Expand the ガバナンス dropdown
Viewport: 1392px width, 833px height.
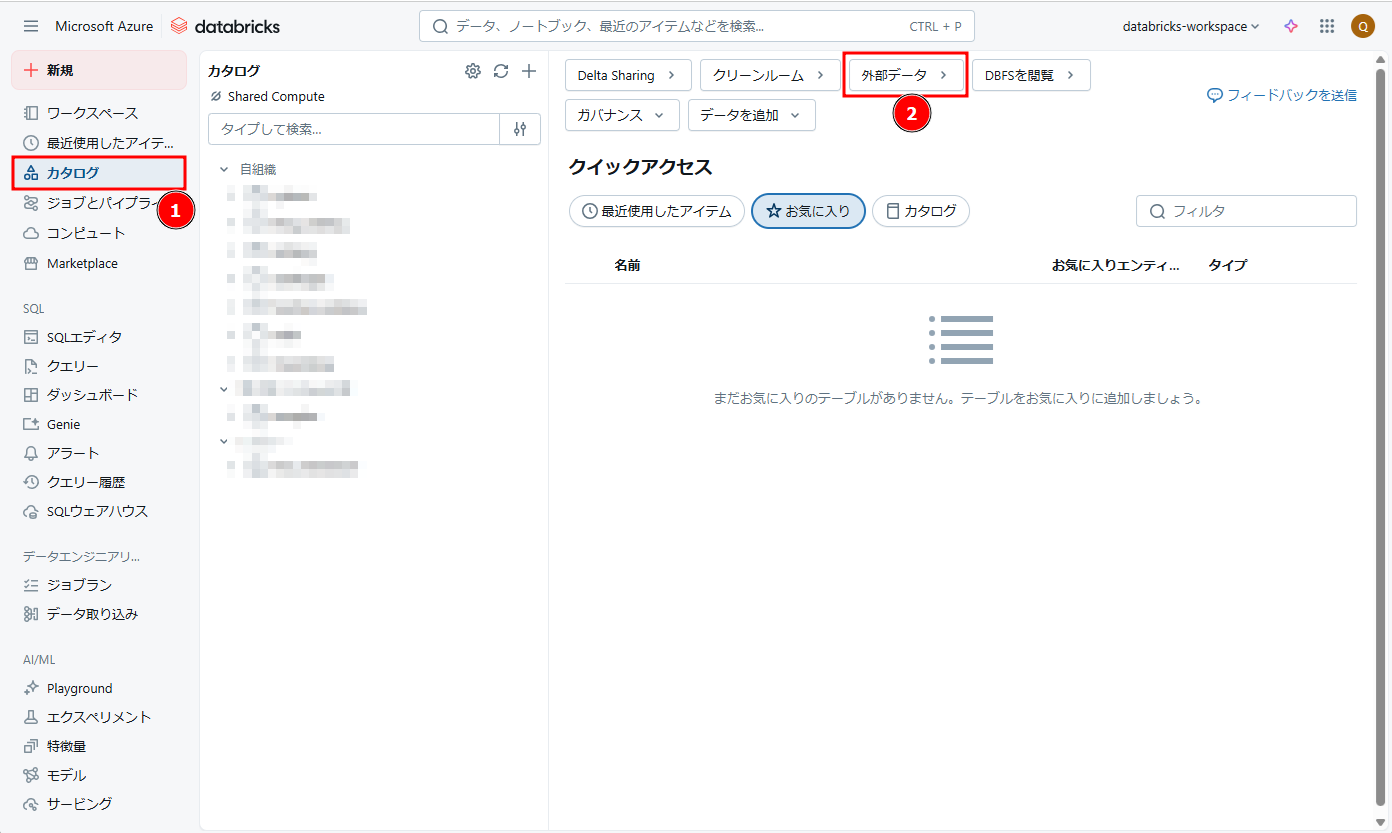622,115
